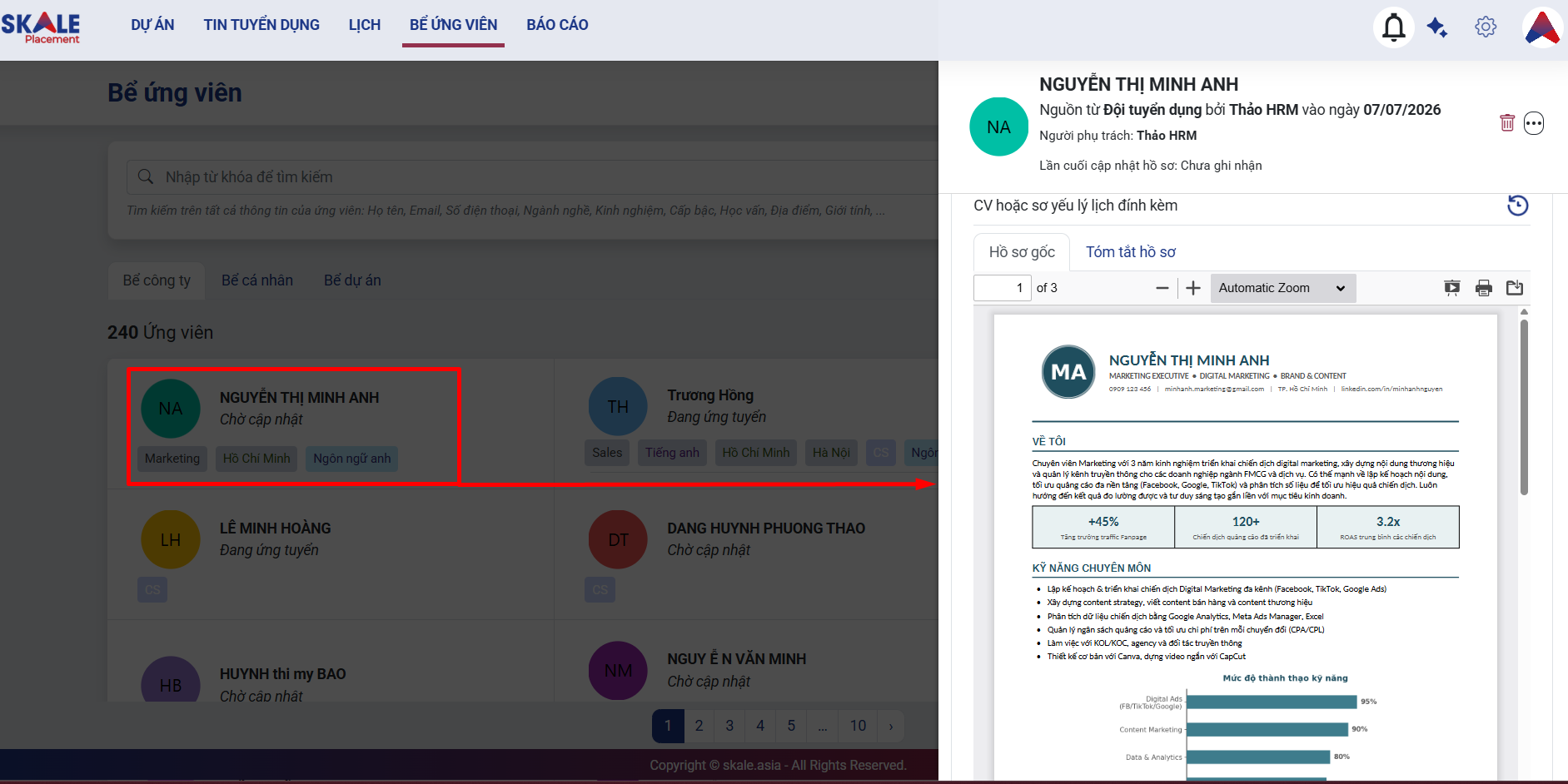This screenshot has width=1568, height=784.
Task: Open candidate LÊ MINH HOÀNG
Action: click(275, 528)
